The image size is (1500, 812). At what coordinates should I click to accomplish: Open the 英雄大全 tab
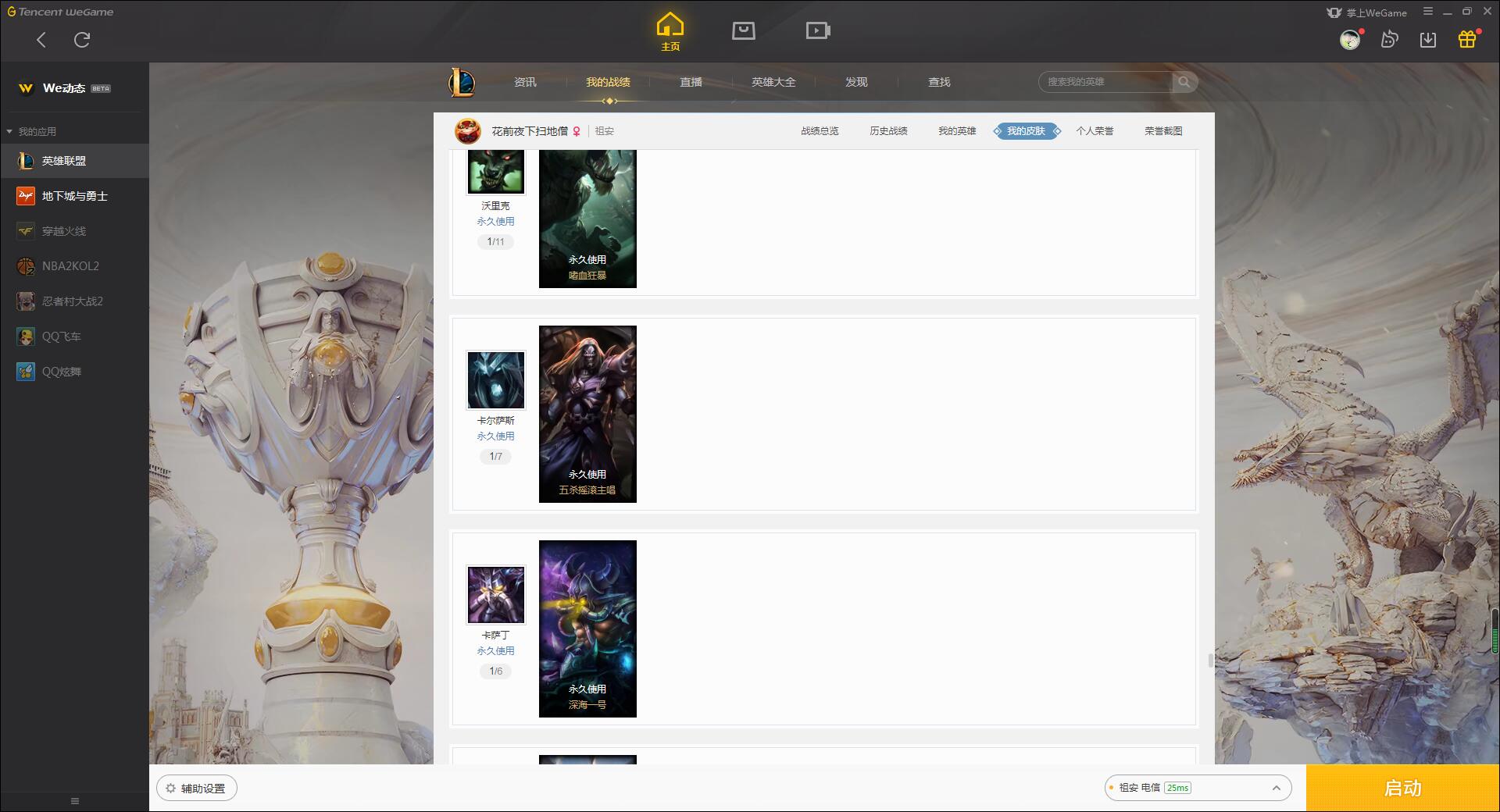[773, 82]
